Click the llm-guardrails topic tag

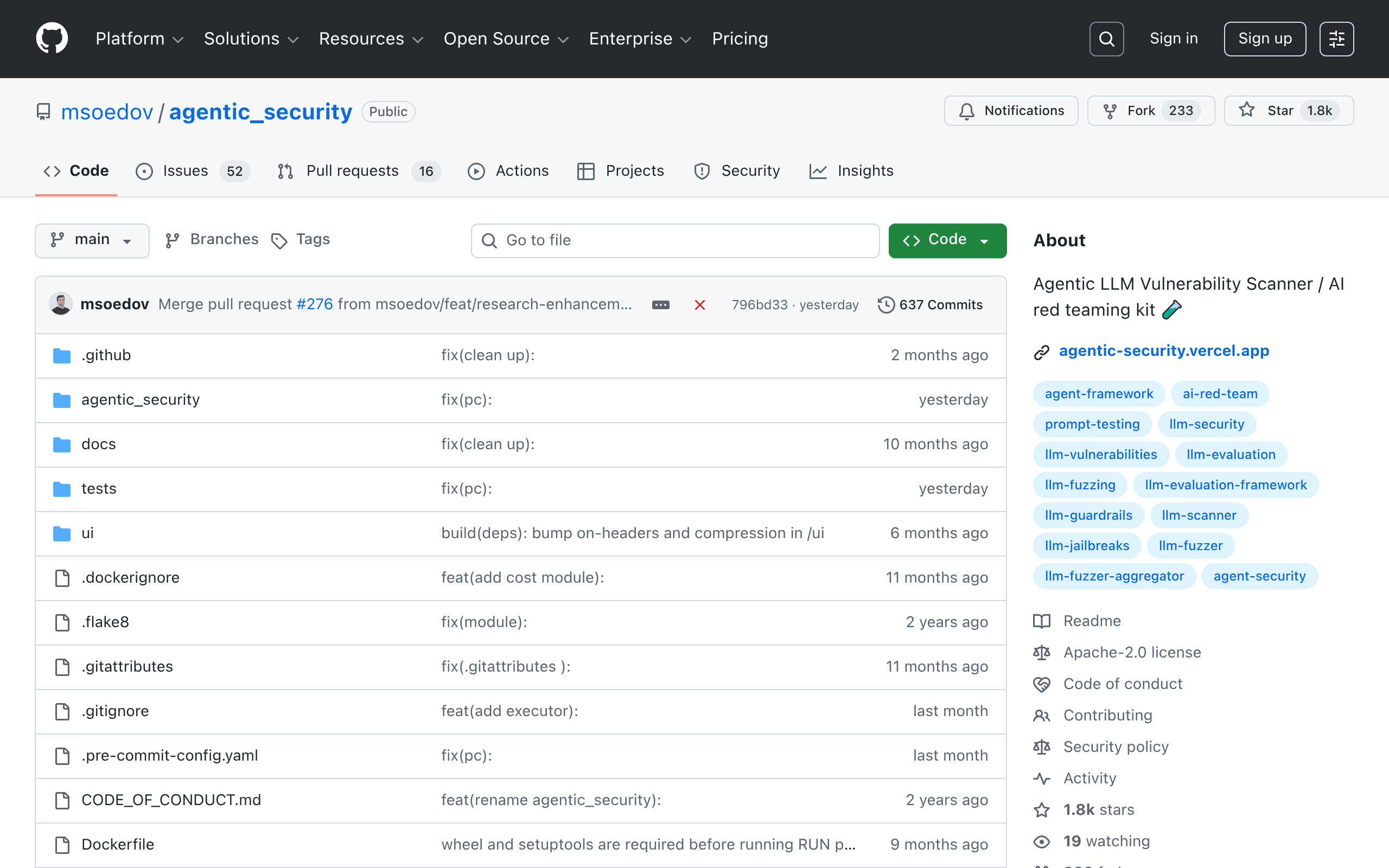pyautogui.click(x=1088, y=515)
